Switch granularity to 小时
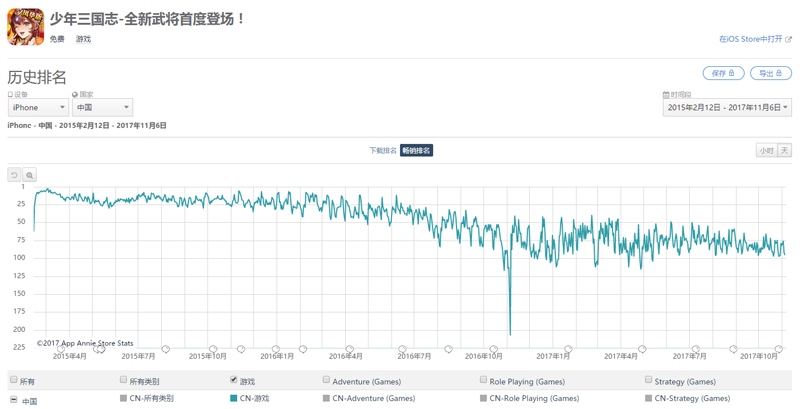The image size is (800, 409). (766, 150)
